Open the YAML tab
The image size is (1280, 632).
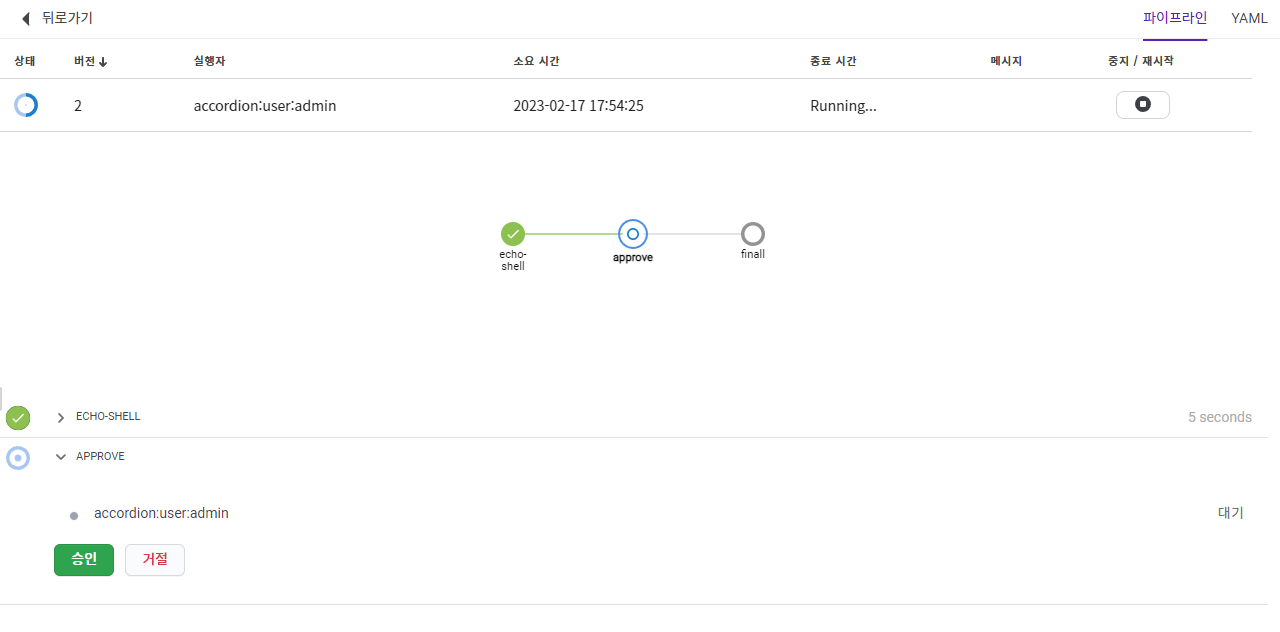(x=1249, y=18)
